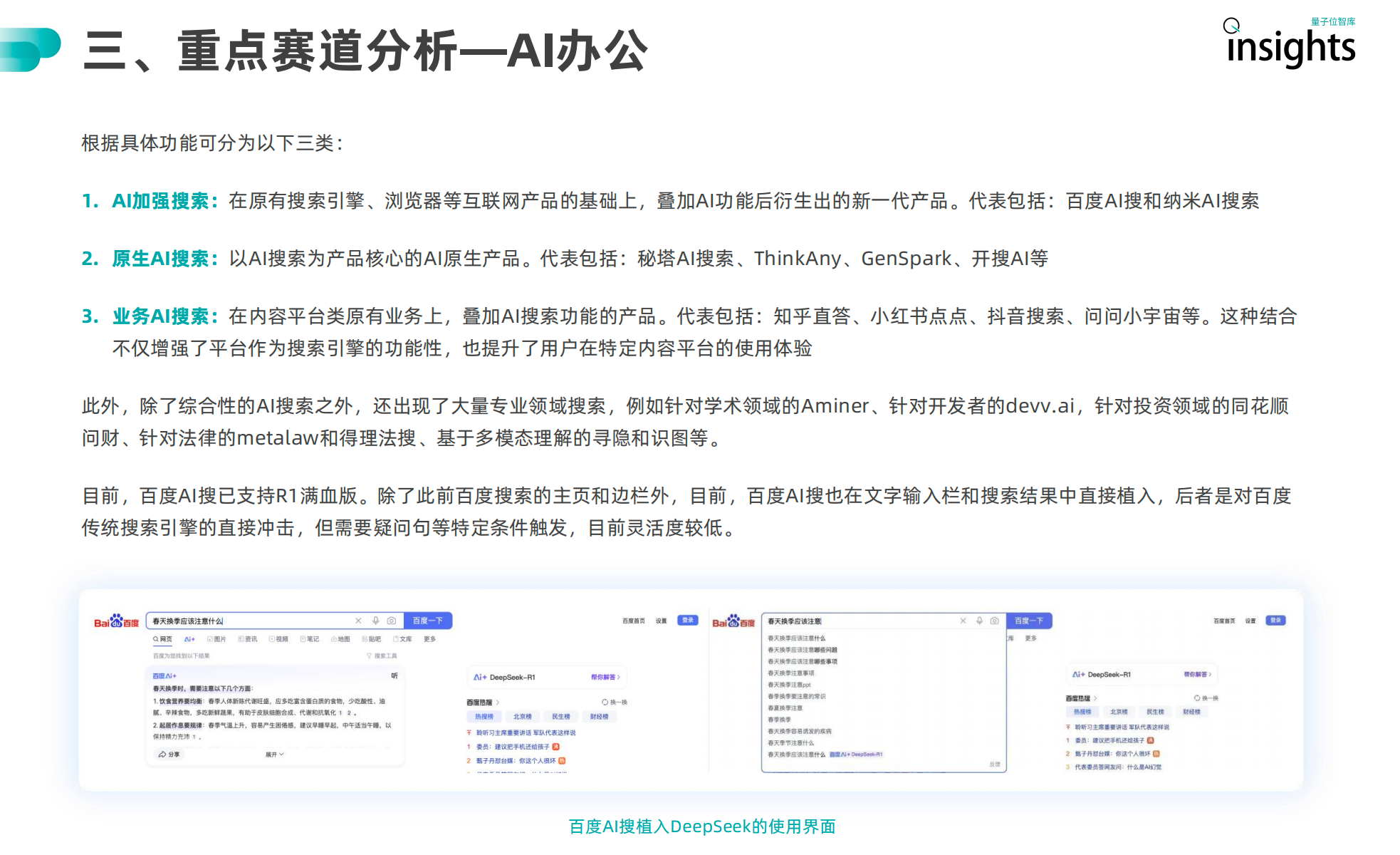Viewport: 1400px width, 855px height.
Task: Clear the search box containing 春天换季应该注意什么
Action: coord(358,621)
